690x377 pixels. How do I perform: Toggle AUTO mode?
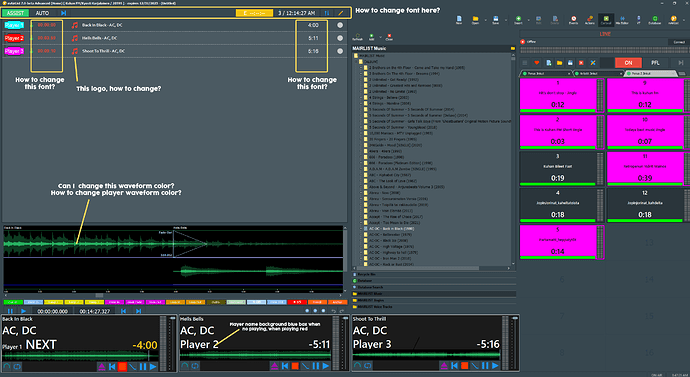pyautogui.click(x=42, y=13)
